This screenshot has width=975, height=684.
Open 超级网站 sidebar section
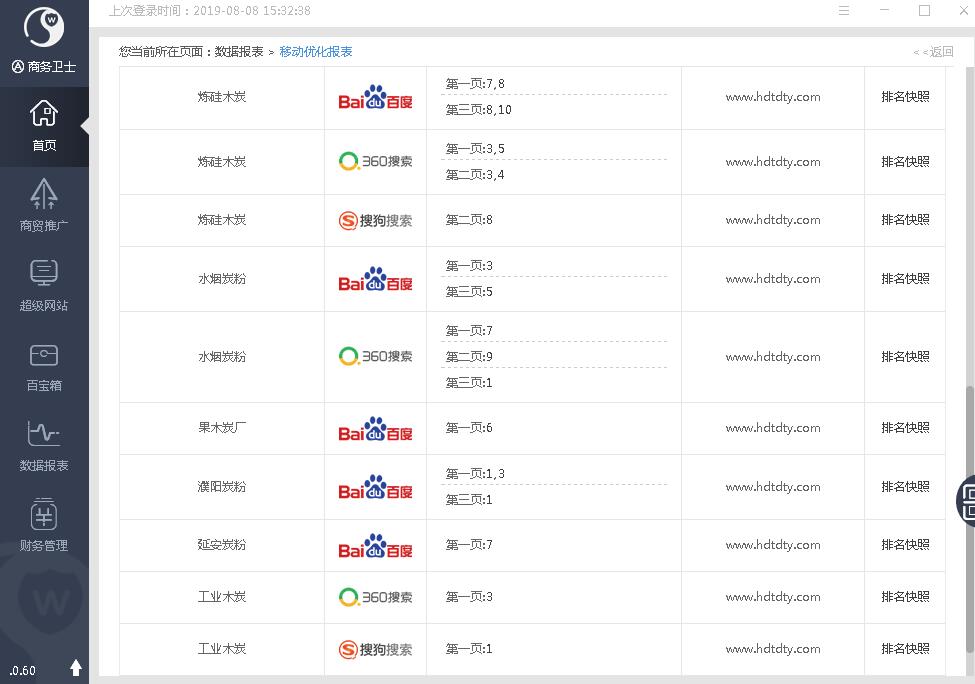click(44, 285)
